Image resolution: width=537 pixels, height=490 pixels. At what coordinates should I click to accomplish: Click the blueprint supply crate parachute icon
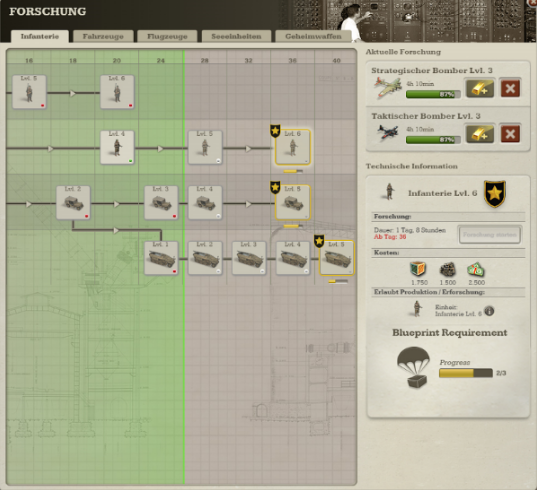pyautogui.click(x=414, y=367)
